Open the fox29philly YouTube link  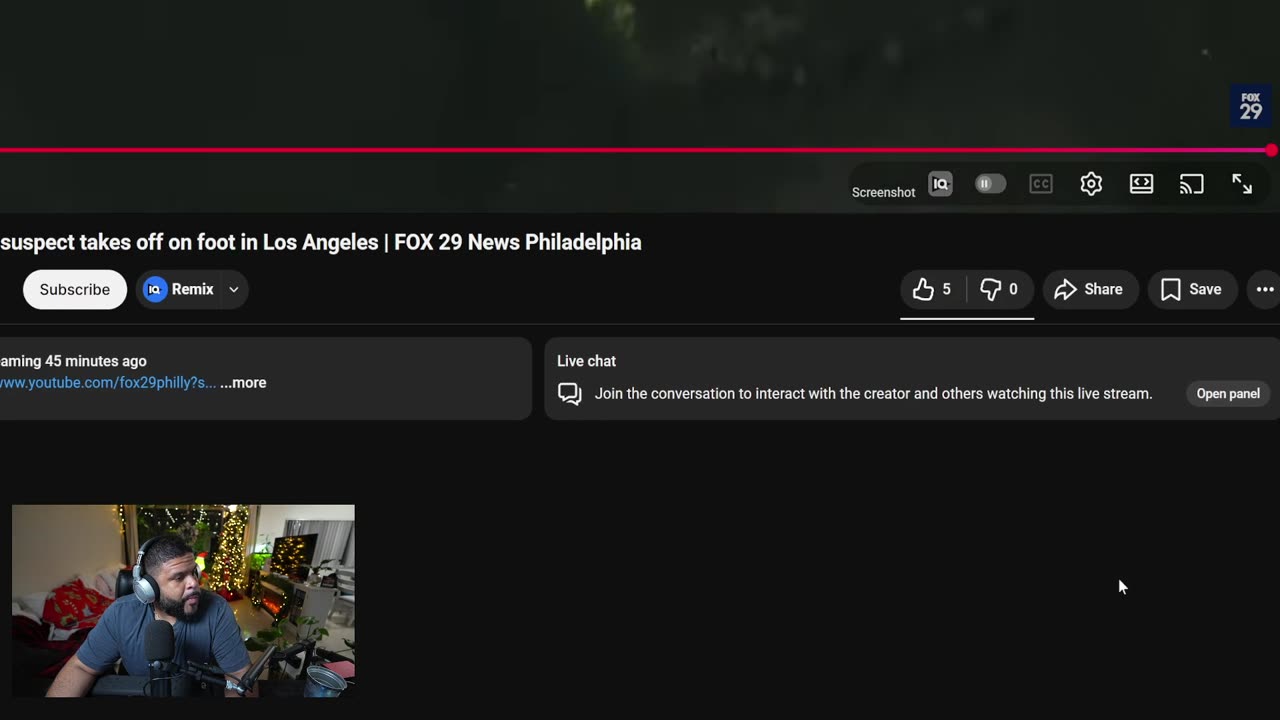click(108, 383)
